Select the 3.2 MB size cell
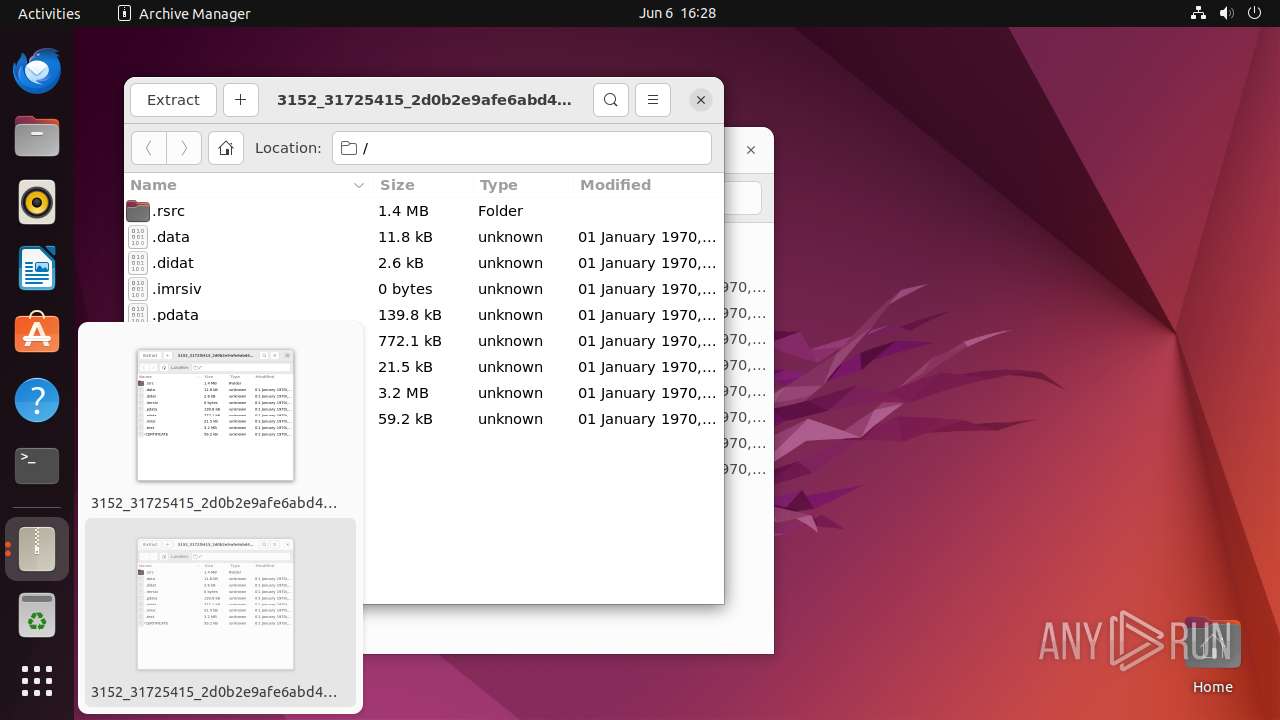The width and height of the screenshot is (1280, 720). [x=403, y=393]
